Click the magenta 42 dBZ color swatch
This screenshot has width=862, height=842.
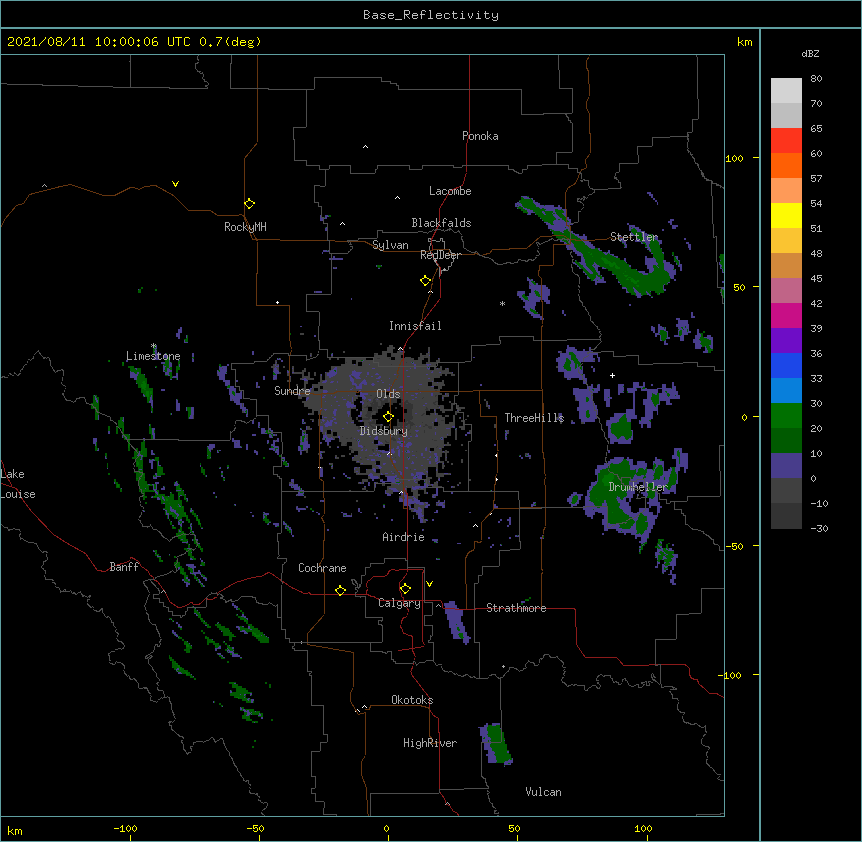786,315
